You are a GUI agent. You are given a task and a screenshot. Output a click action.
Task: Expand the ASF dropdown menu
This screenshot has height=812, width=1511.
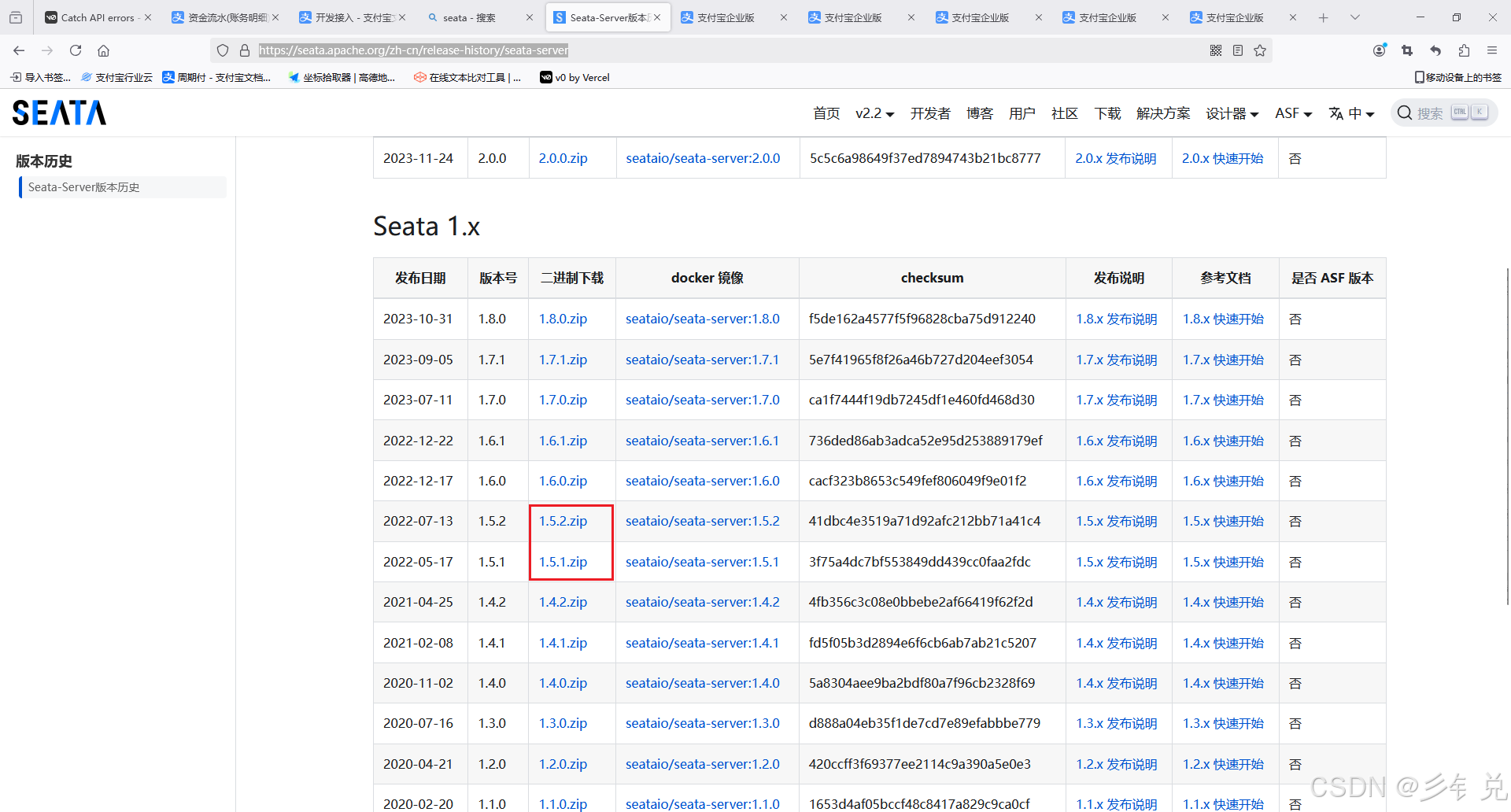pos(1293,113)
